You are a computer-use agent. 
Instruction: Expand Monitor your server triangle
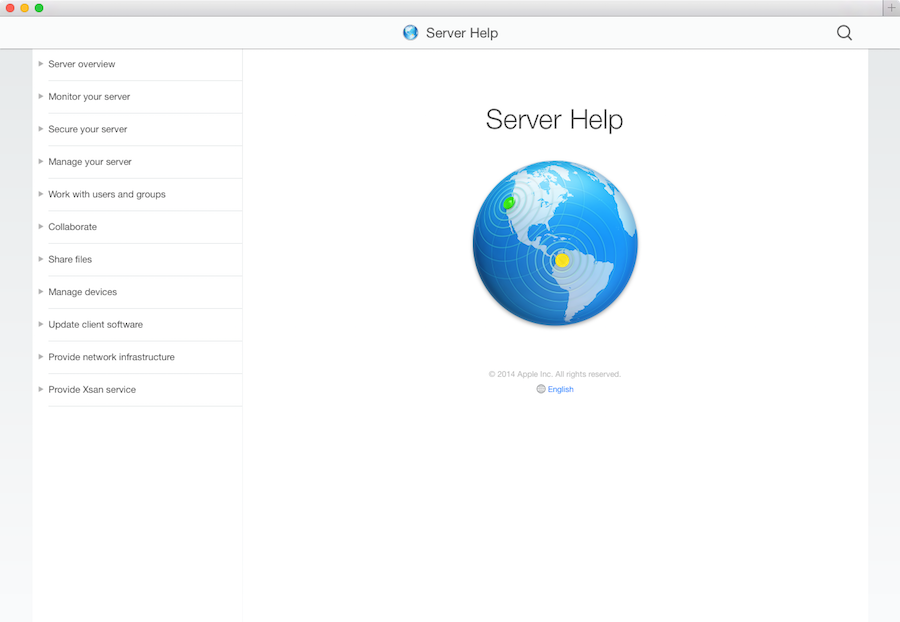(x=40, y=97)
